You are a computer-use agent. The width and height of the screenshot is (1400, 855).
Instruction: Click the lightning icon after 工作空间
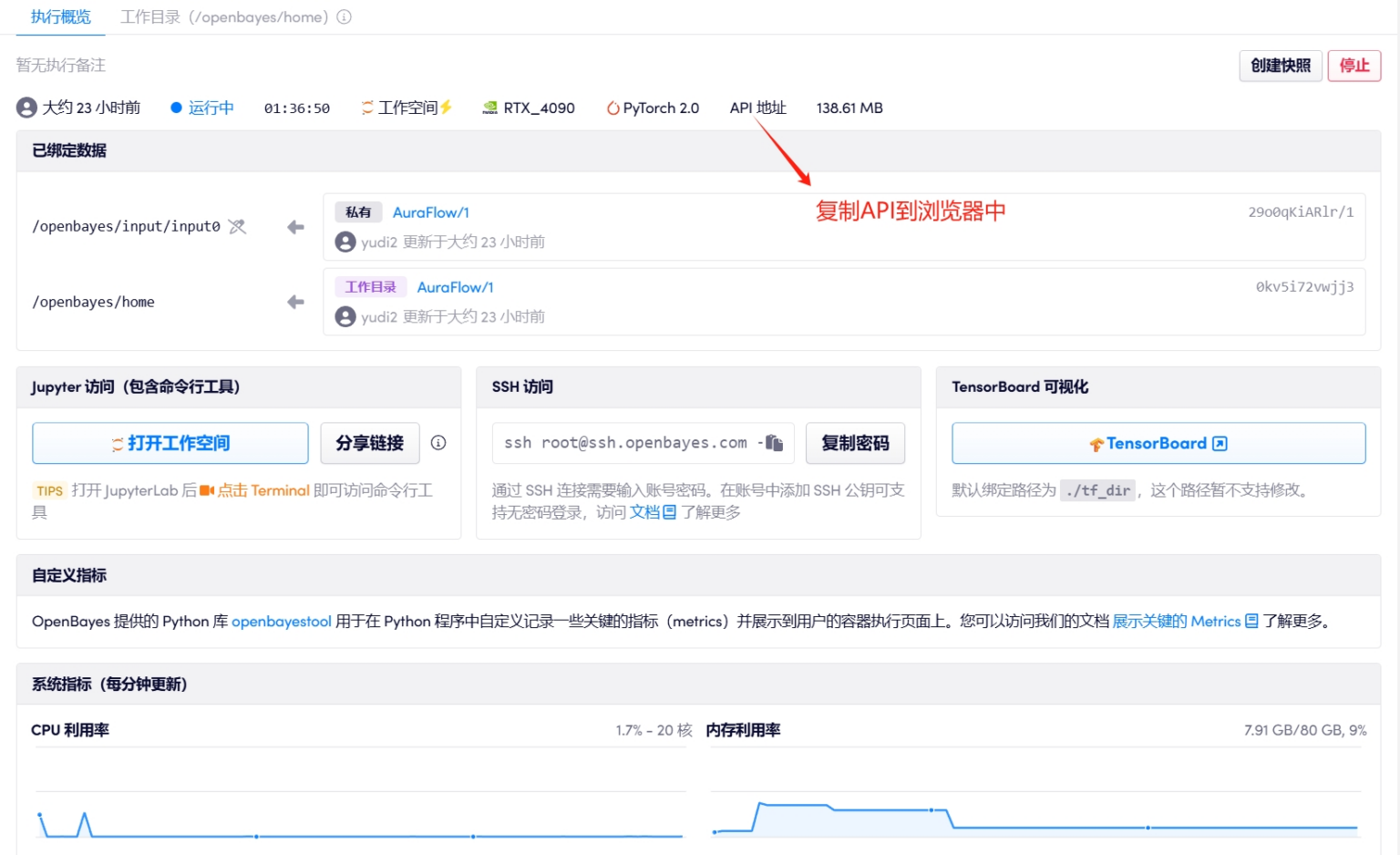[x=445, y=107]
